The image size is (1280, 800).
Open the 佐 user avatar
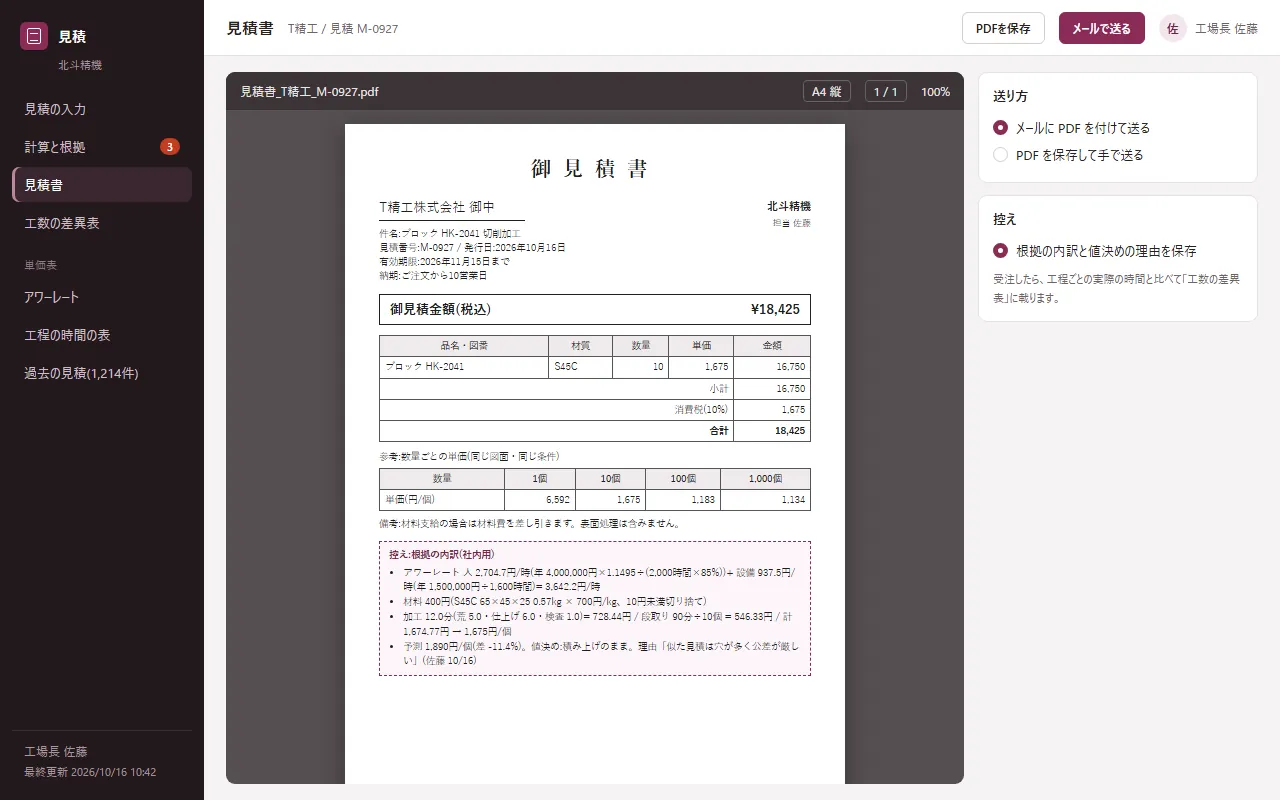tap(1172, 28)
